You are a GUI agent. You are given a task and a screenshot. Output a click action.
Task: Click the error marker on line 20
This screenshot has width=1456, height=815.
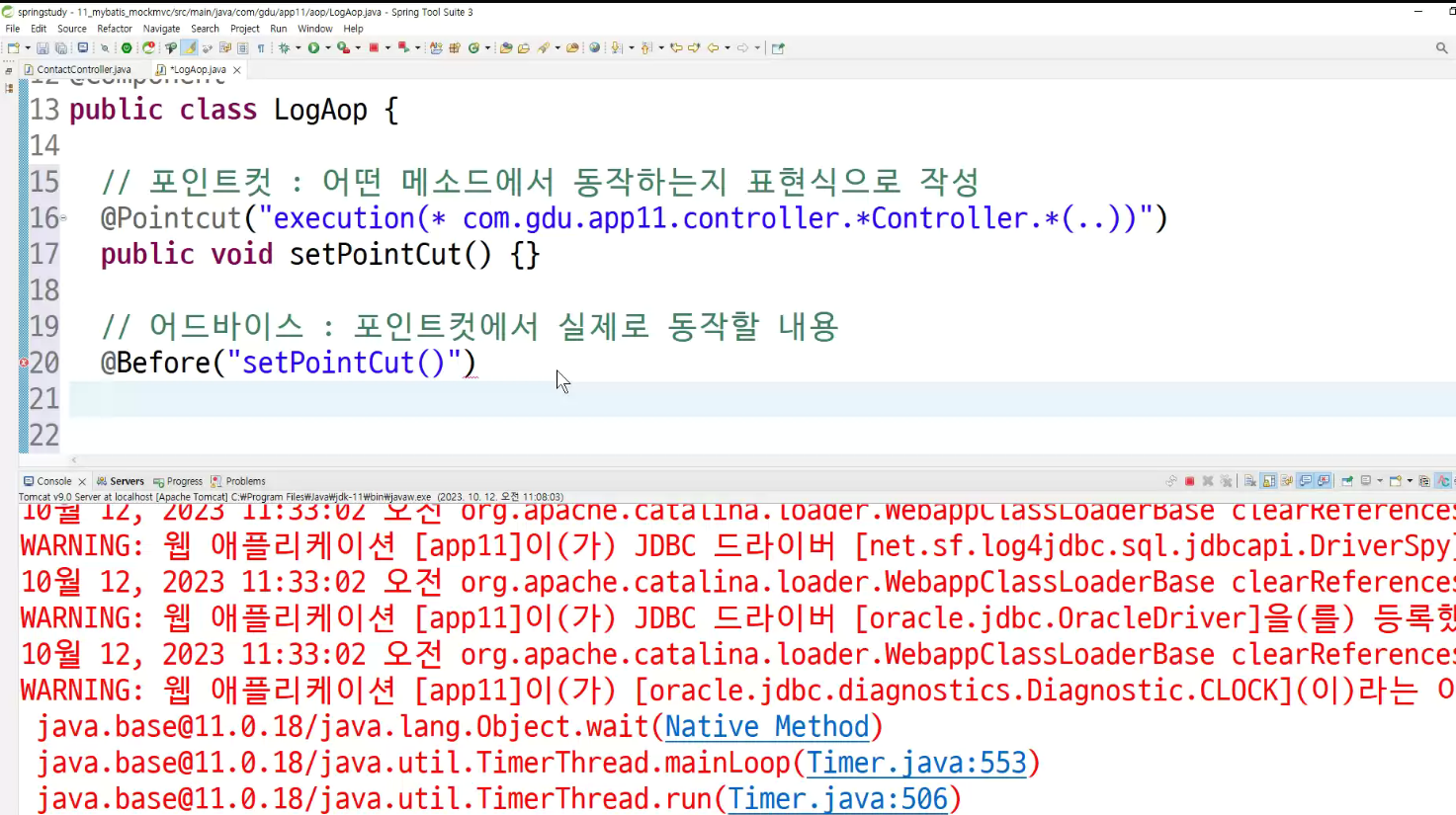point(24,363)
